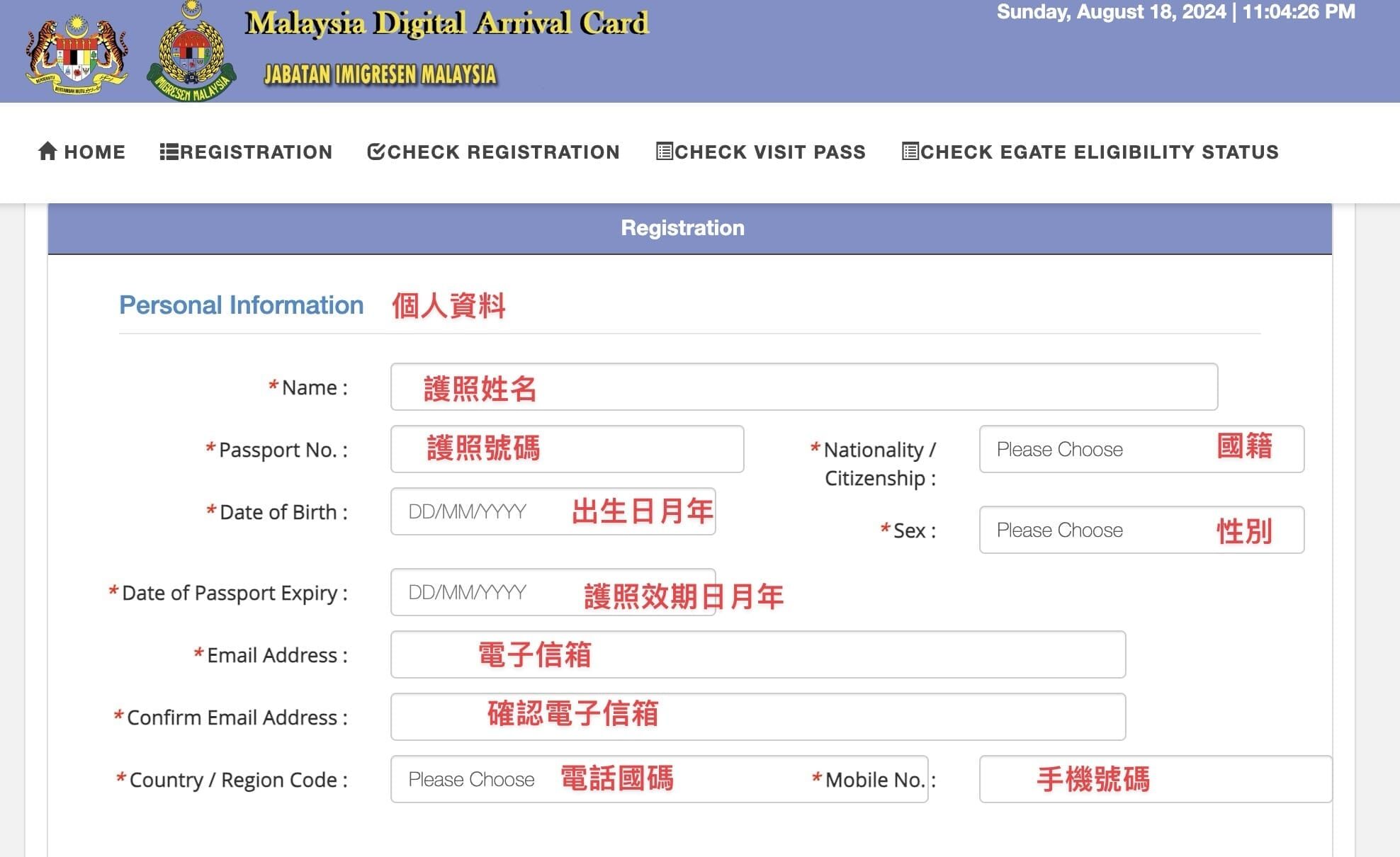Click the Registration list icon
The height and width of the screenshot is (857, 1400).
pos(169,152)
